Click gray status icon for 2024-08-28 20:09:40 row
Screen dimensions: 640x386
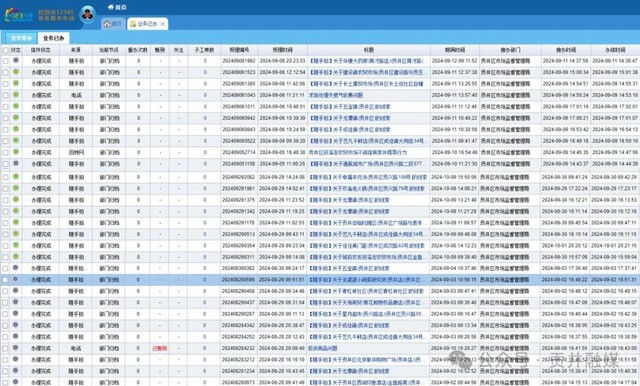tap(16, 348)
